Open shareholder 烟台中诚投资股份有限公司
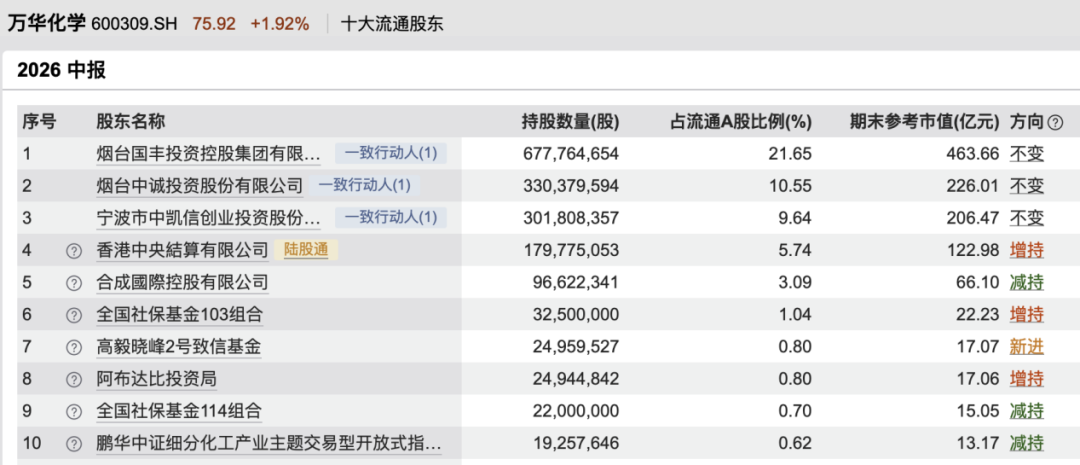The height and width of the screenshot is (465, 1080). pyautogui.click(x=200, y=186)
